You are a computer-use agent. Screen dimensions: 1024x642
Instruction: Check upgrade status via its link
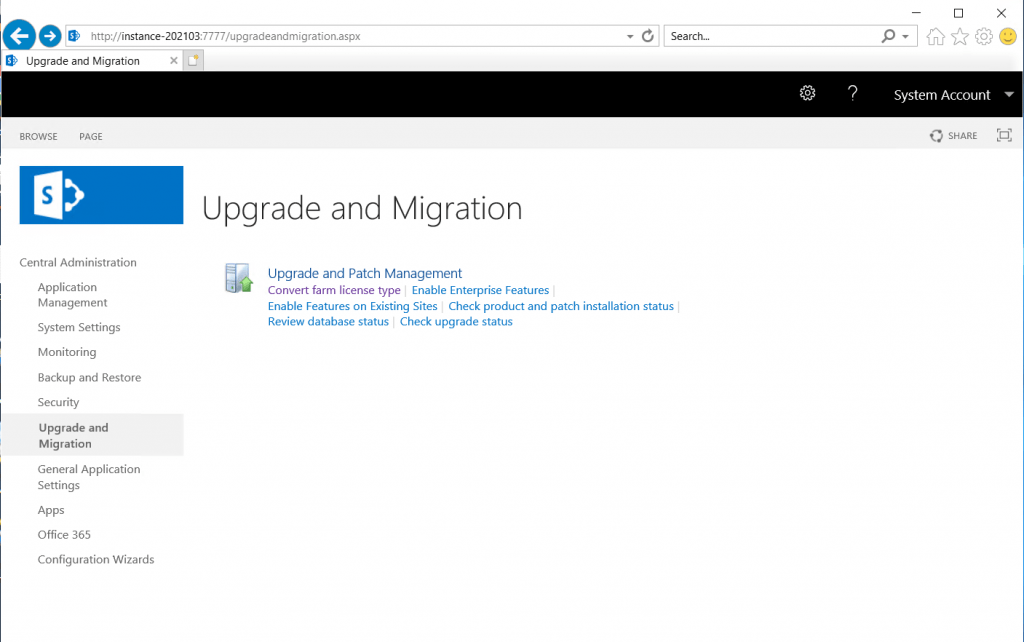click(456, 321)
